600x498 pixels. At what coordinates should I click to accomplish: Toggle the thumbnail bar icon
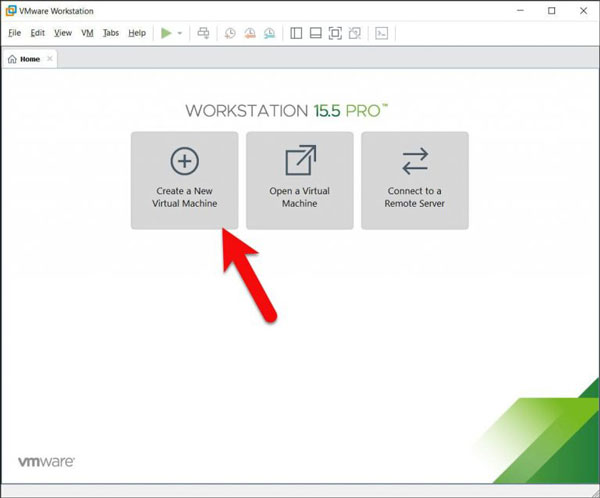point(315,33)
